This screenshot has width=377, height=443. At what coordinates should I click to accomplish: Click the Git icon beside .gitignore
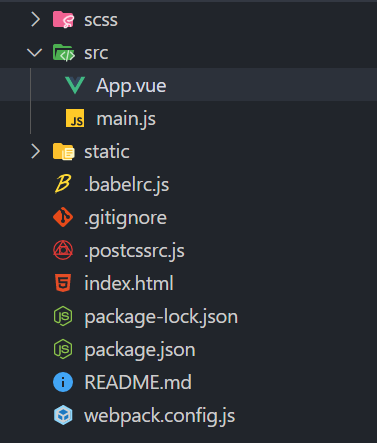pos(63,217)
